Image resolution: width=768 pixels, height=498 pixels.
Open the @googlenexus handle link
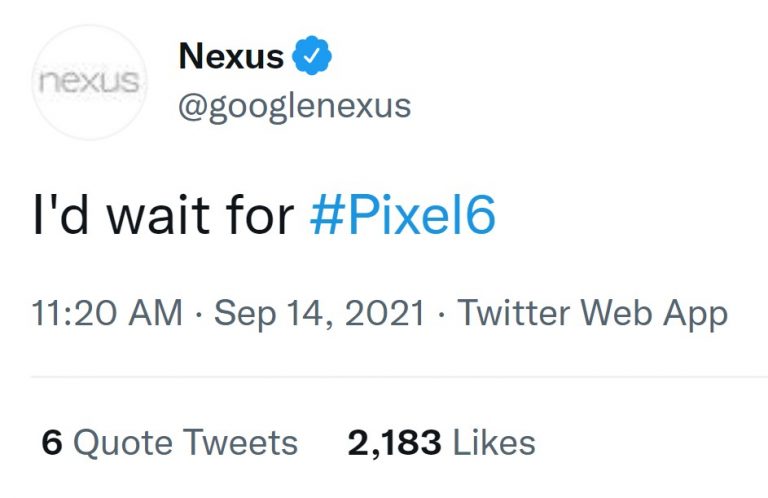(x=294, y=106)
